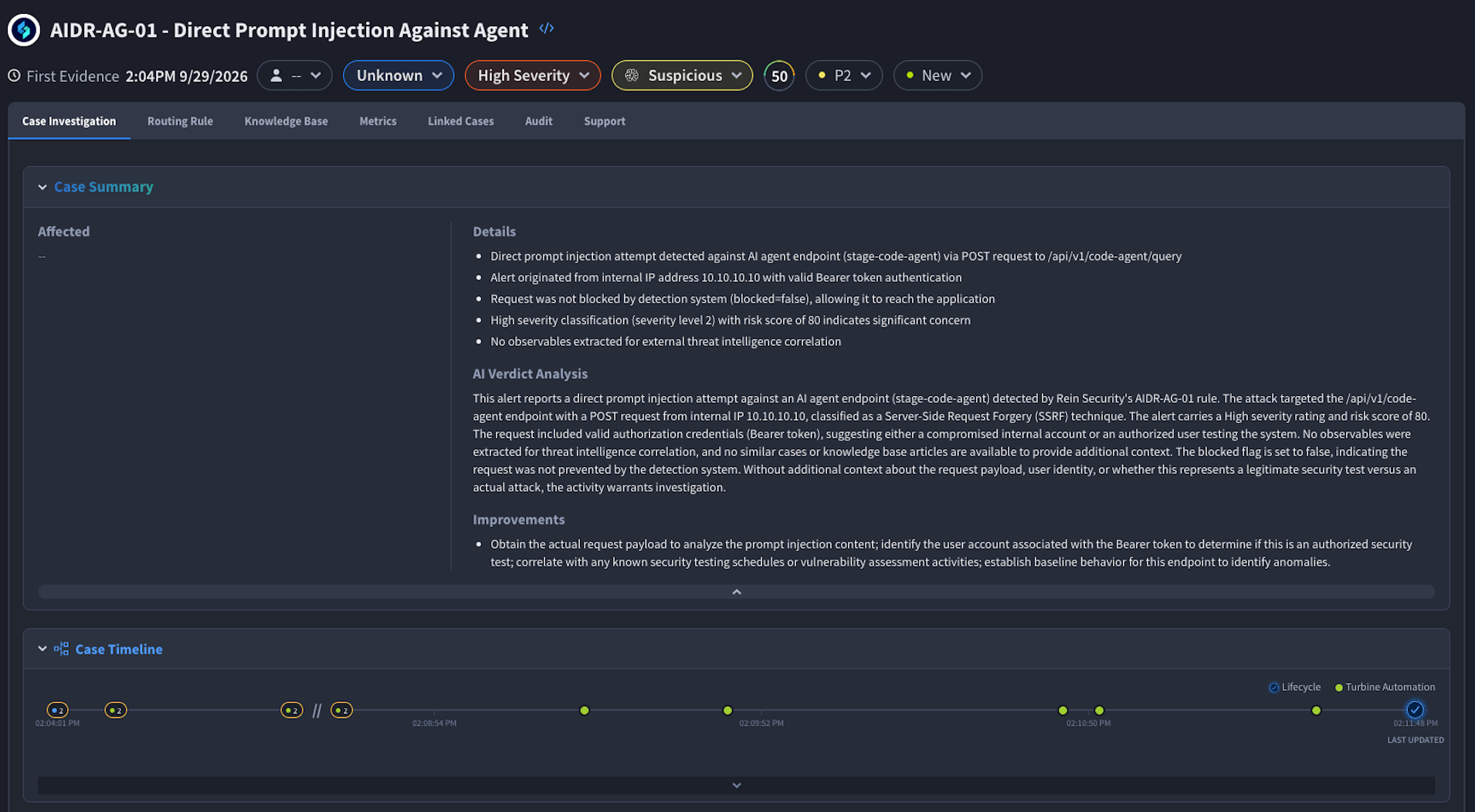This screenshot has height=812, width=1475.
Task: Switch to the Metrics tab
Action: [x=378, y=121]
